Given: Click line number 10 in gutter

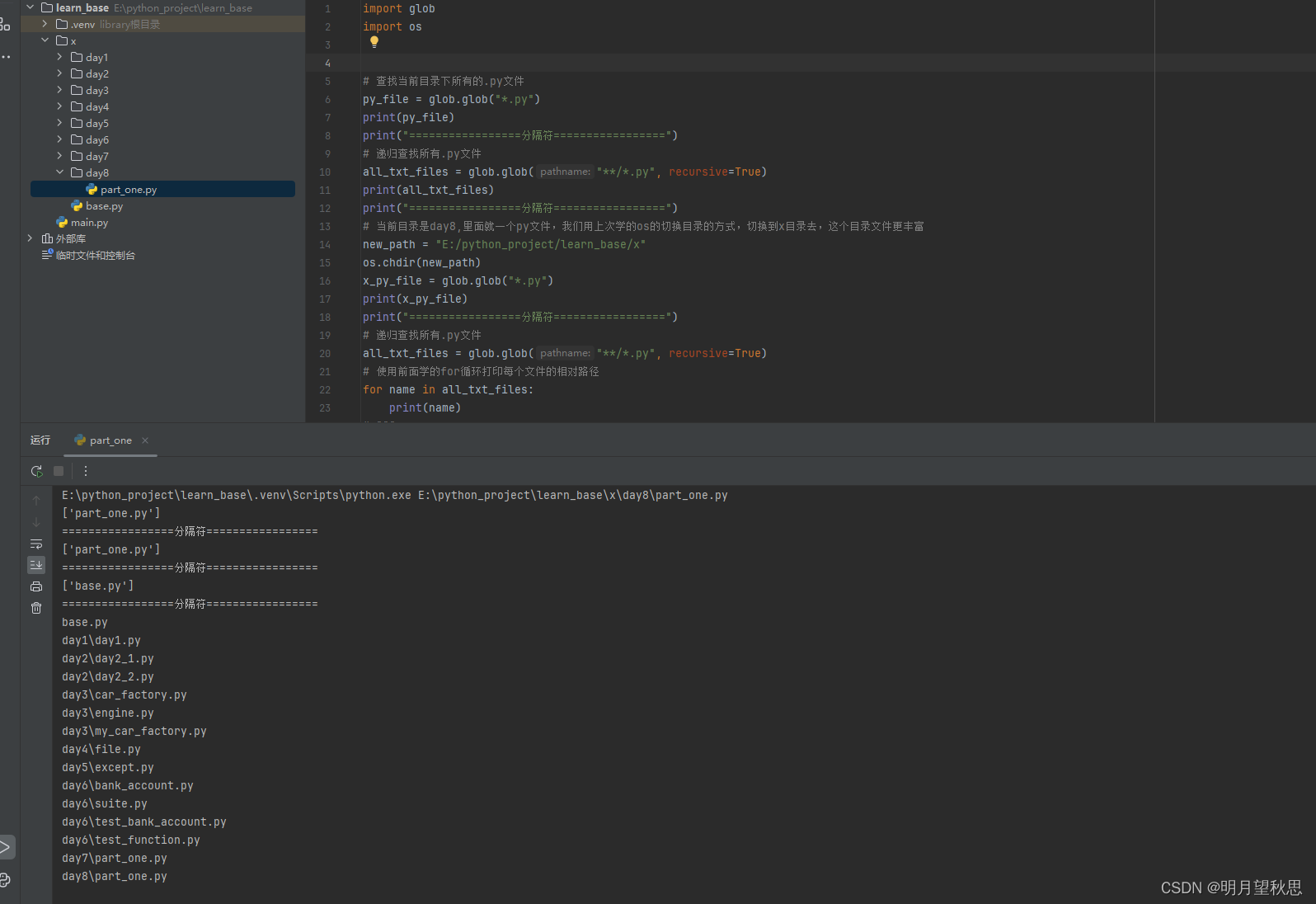Looking at the screenshot, I should click(325, 172).
